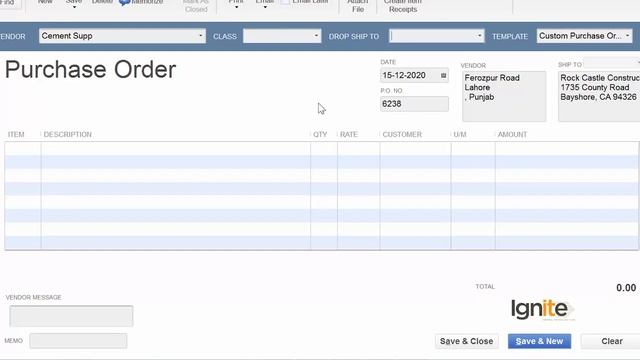The width and height of the screenshot is (640, 360).
Task: Click the first row Customer cell
Action: 416,149
